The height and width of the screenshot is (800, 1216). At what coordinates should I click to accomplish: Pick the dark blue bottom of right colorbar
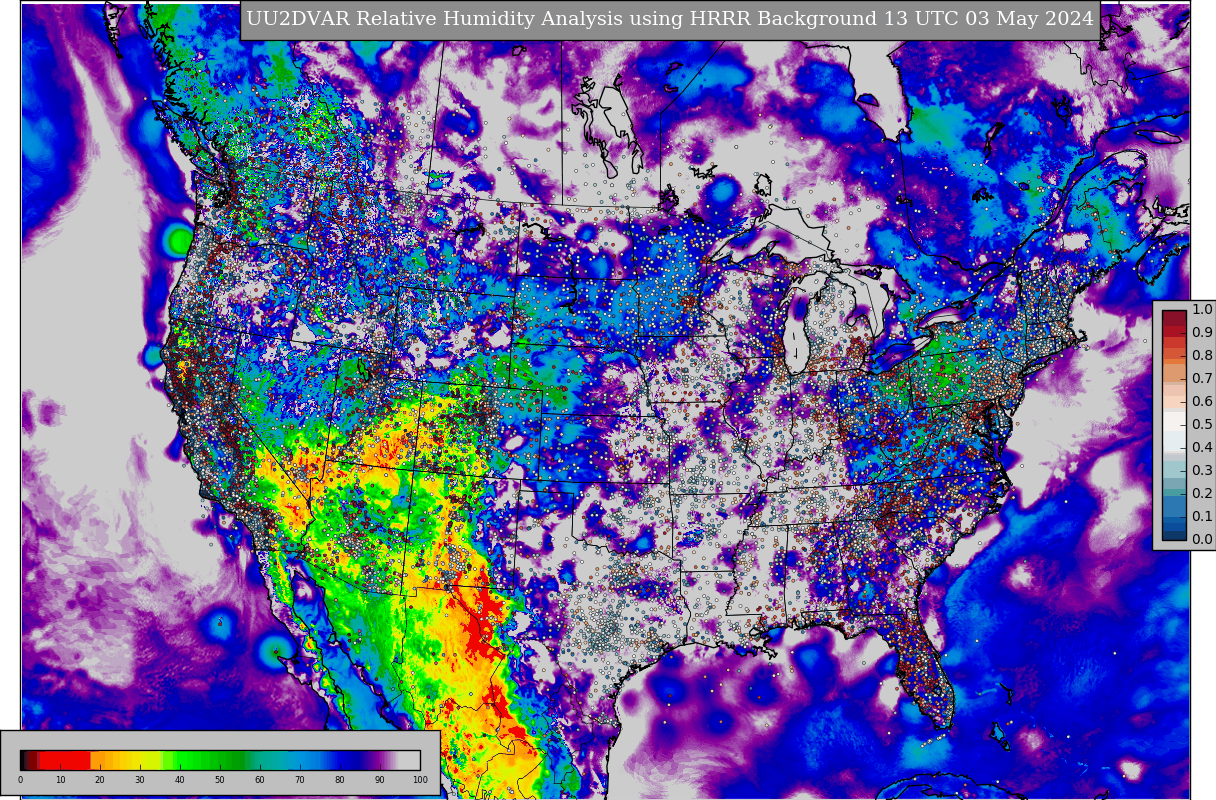click(1174, 534)
